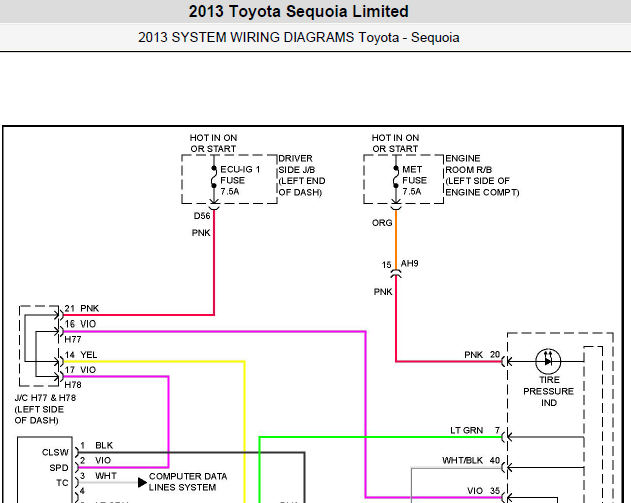The width and height of the screenshot is (631, 503).
Task: Click the subtitle '2013 SYSTEM WIRING DIAGRAMS Toyota - Sequoia'
Action: click(x=299, y=37)
